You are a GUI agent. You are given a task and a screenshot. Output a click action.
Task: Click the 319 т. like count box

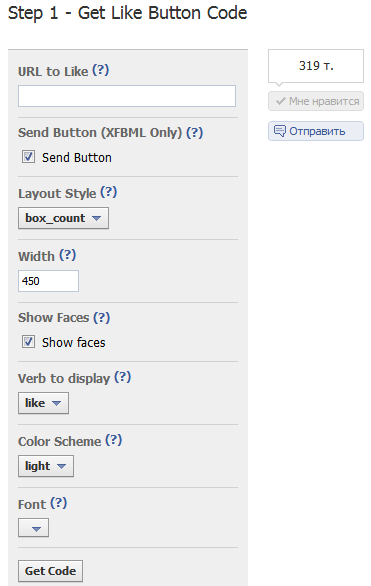pyautogui.click(x=316, y=66)
